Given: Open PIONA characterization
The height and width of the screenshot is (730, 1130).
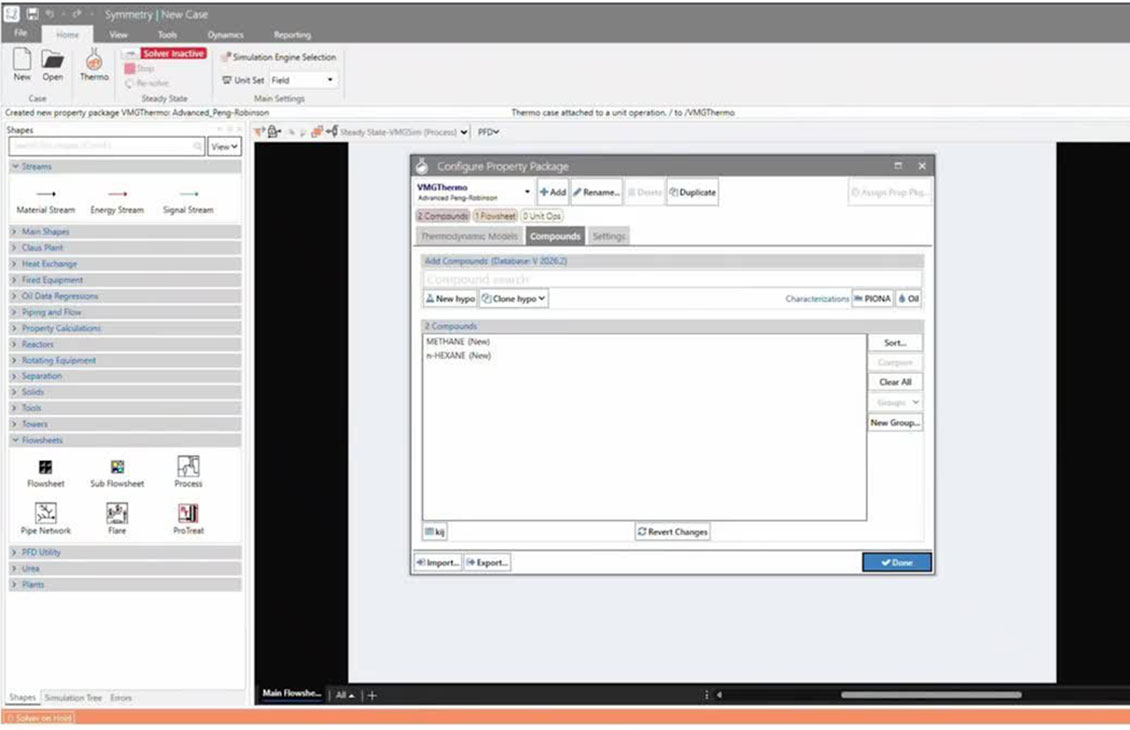Looking at the screenshot, I should pyautogui.click(x=873, y=298).
